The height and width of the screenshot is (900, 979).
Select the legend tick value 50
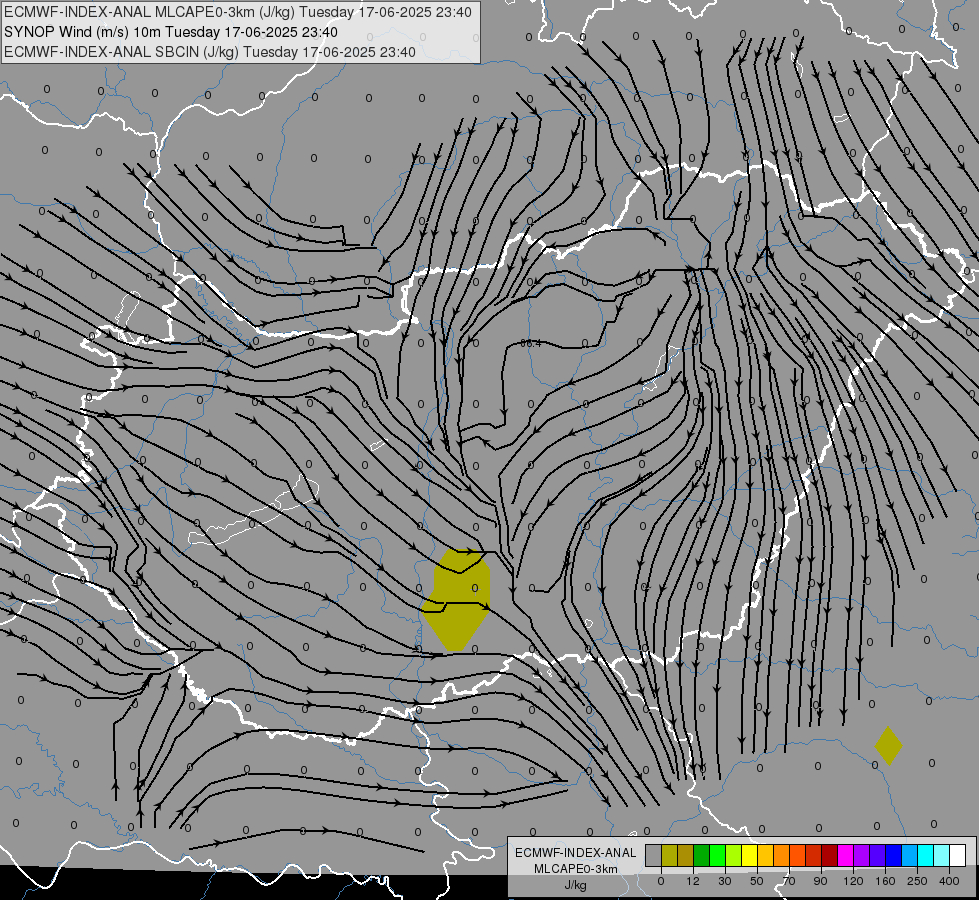pos(757,881)
